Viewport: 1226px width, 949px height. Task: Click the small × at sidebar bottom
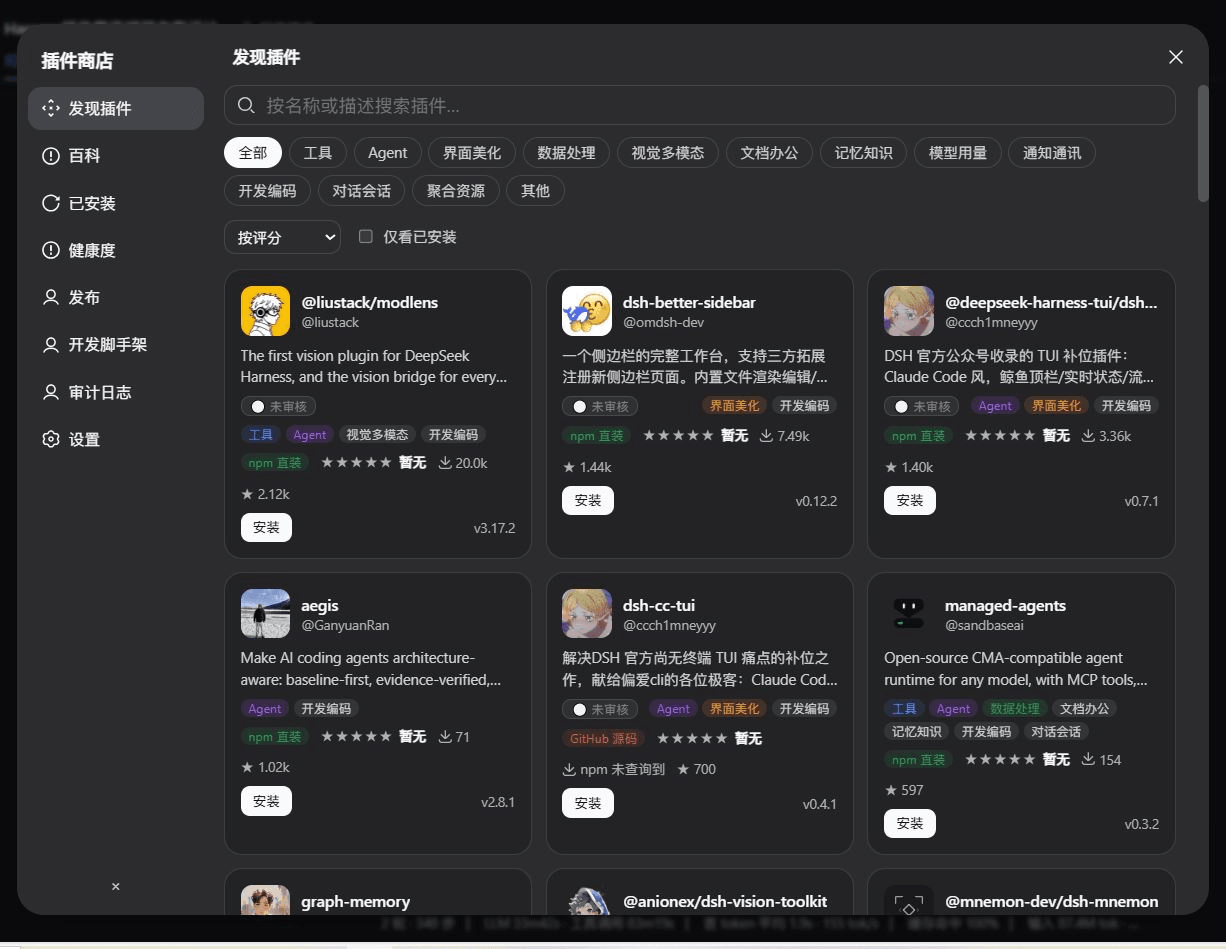pyautogui.click(x=115, y=886)
